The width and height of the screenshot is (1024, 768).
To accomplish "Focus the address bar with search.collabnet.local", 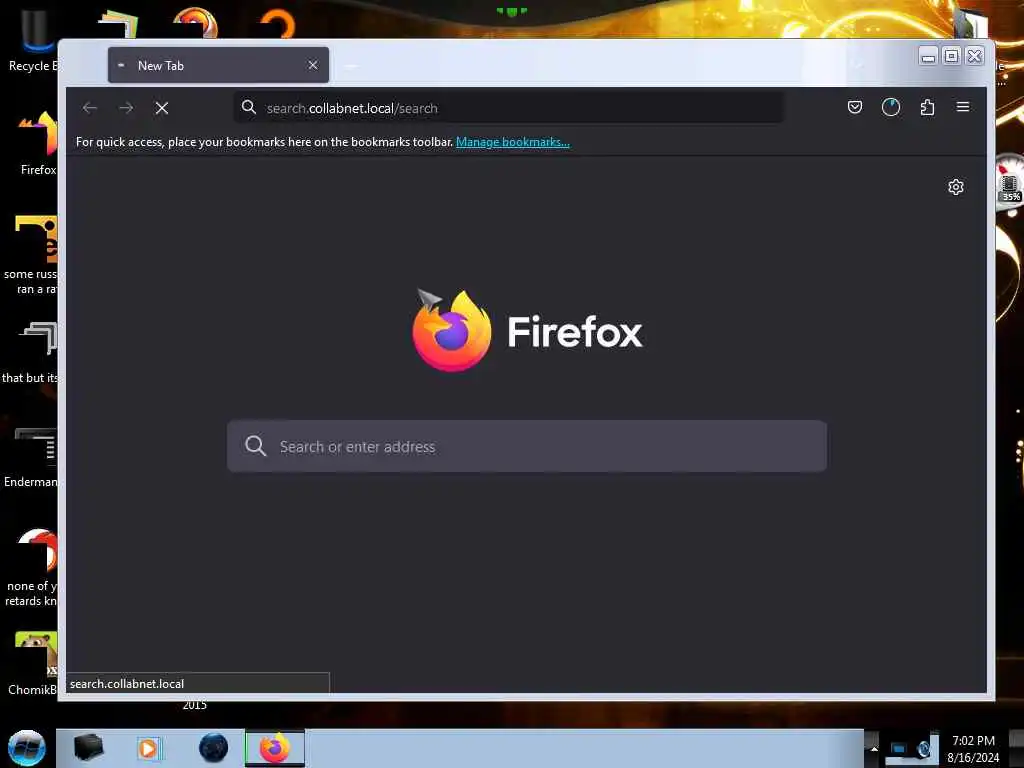I will coord(509,108).
